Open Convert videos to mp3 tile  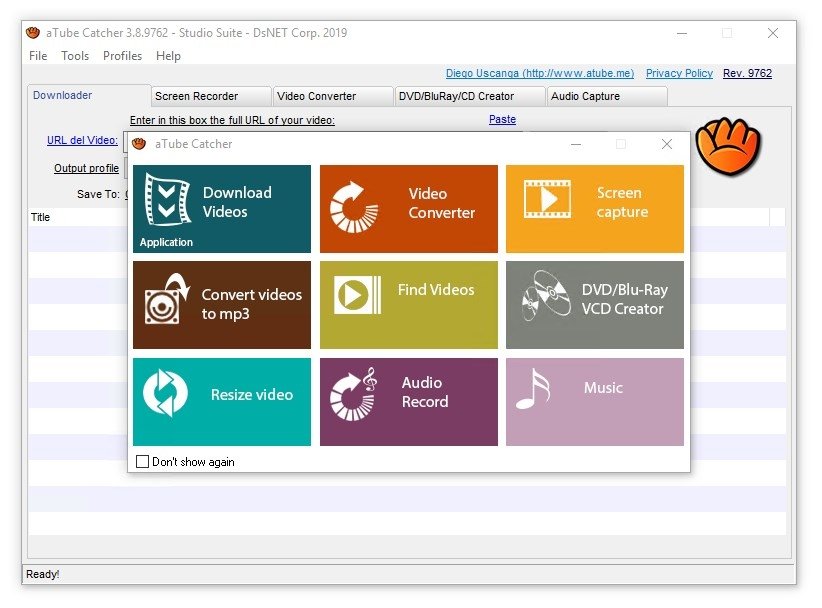click(x=222, y=305)
